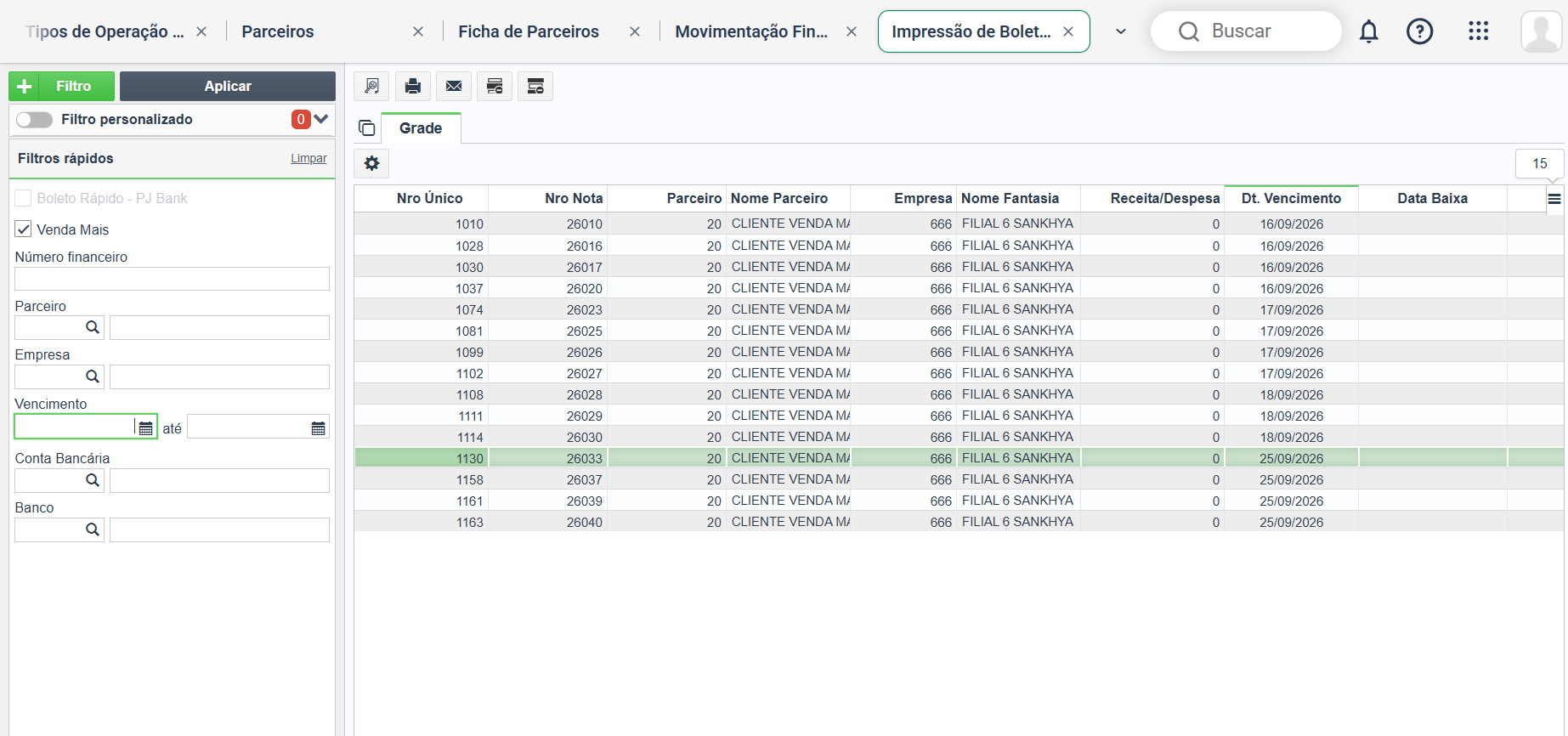Open the Vencimento start date calendar

[146, 428]
